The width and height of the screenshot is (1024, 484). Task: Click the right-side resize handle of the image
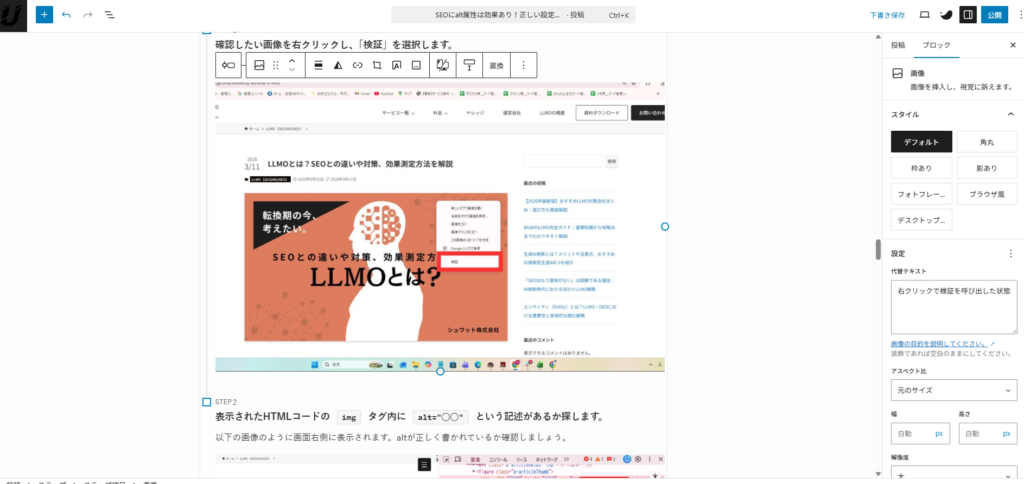pyautogui.click(x=665, y=226)
